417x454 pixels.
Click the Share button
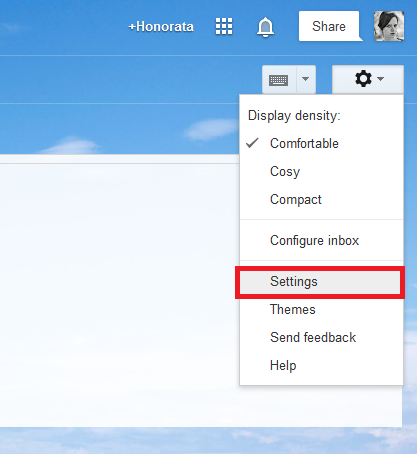[x=329, y=26]
